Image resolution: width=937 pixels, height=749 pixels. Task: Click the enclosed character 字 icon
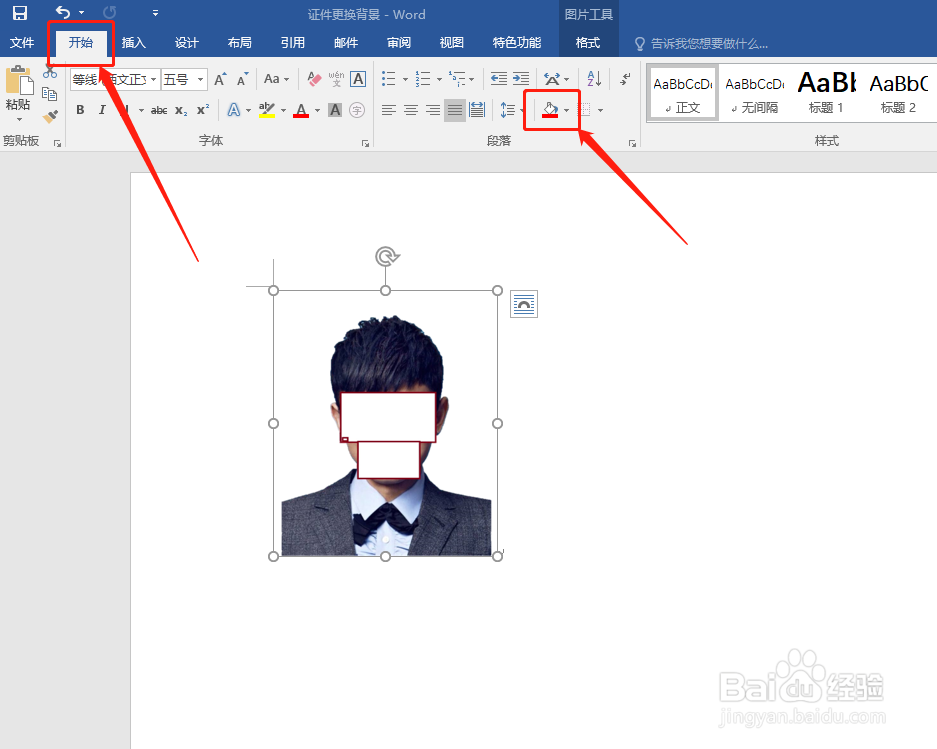[357, 110]
